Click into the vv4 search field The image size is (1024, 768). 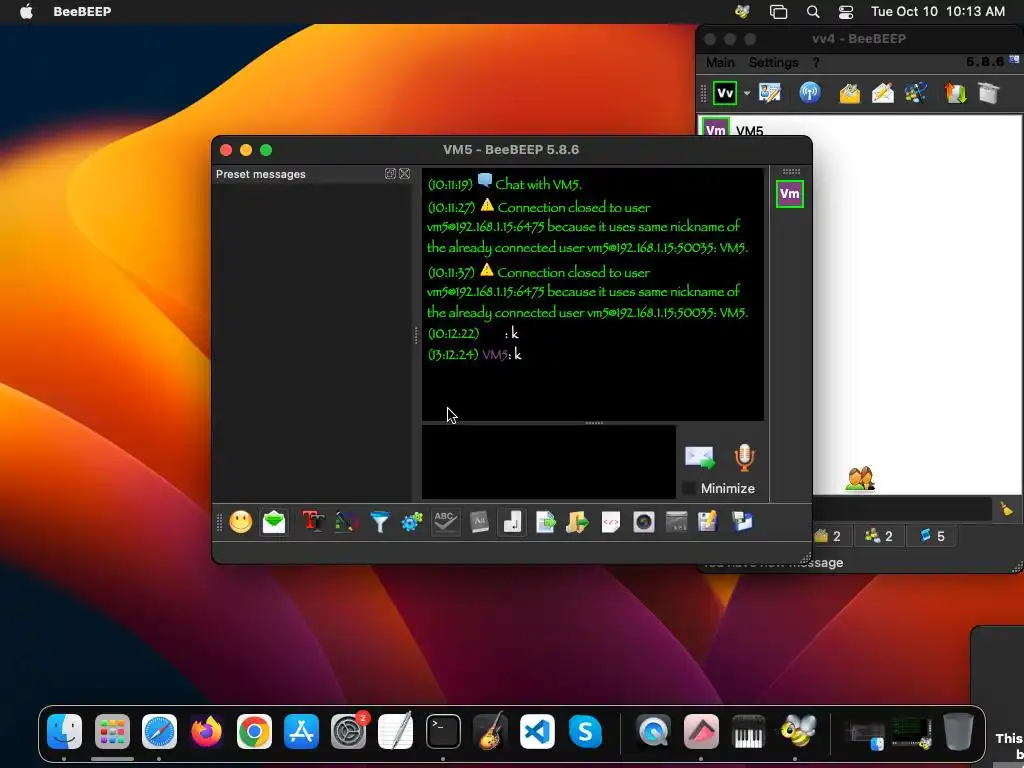901,509
